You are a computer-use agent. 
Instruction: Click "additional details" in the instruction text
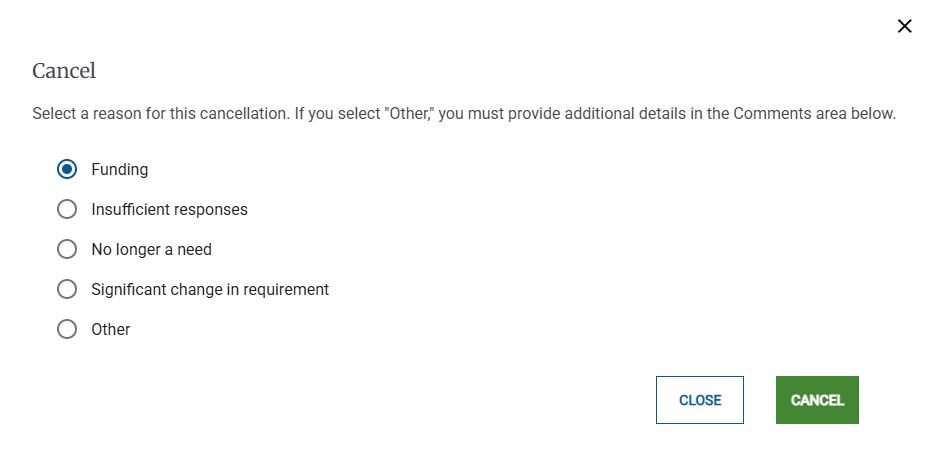pyautogui.click(x=621, y=114)
